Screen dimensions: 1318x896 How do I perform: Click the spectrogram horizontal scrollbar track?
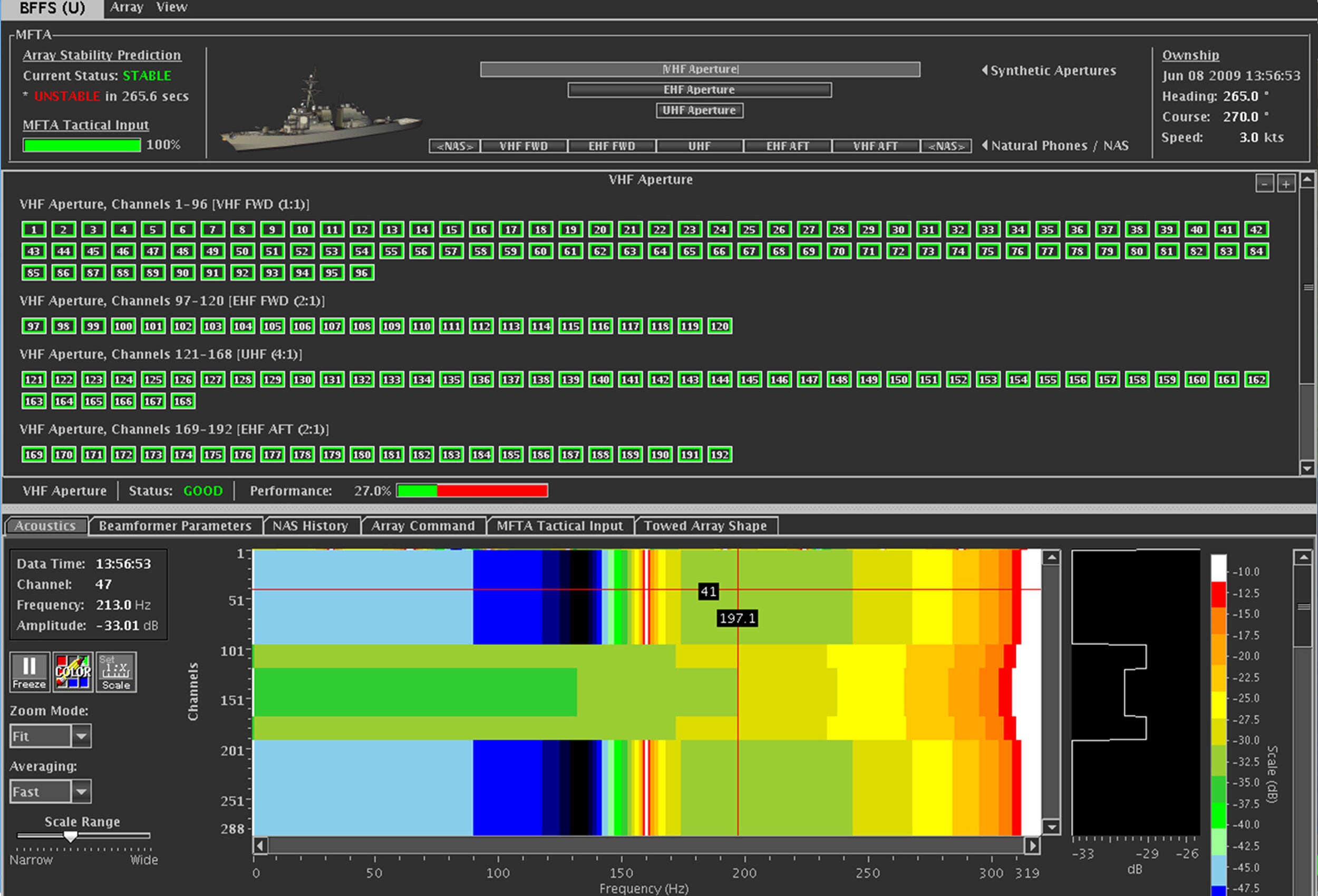pyautogui.click(x=646, y=845)
